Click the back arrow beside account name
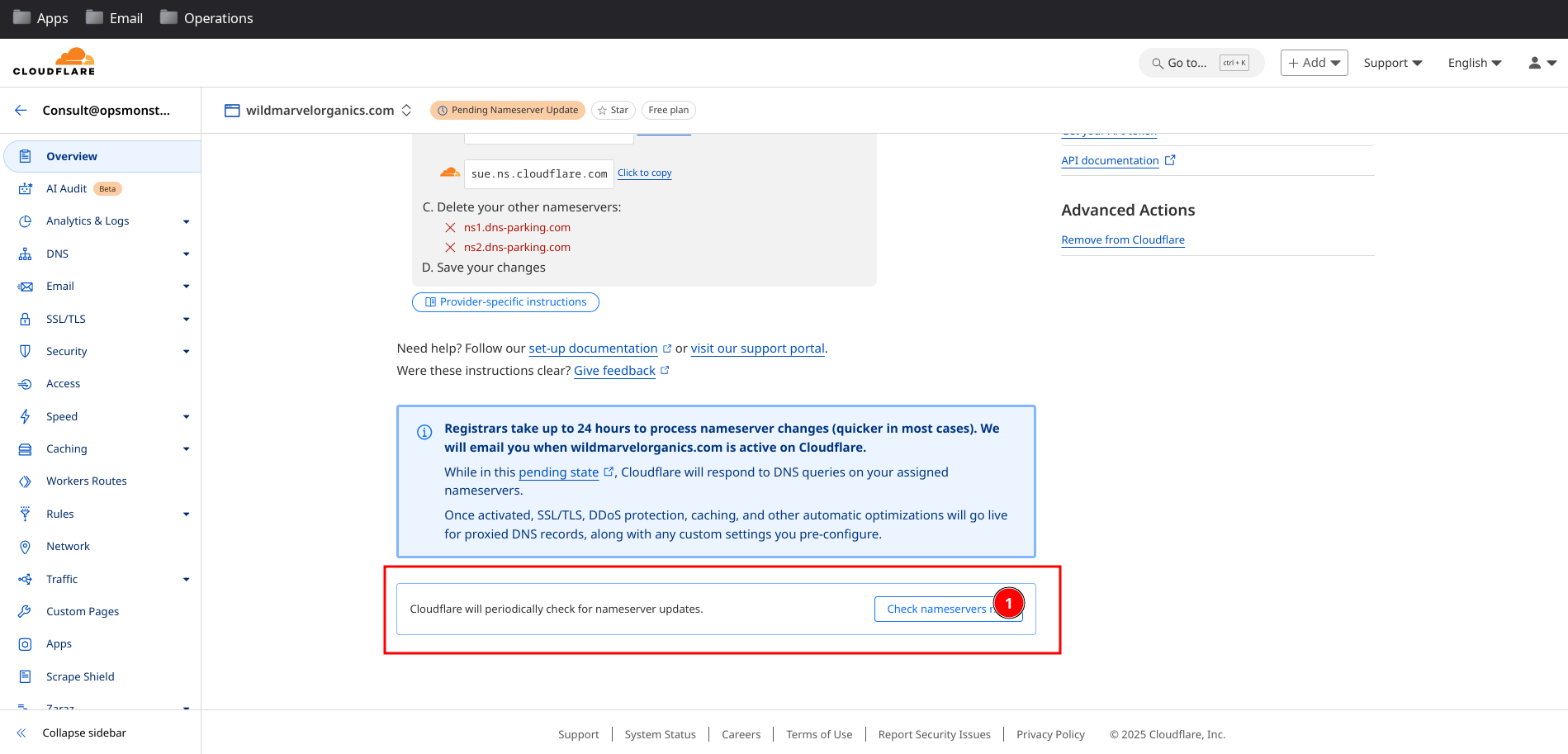Screen dimensions: 1568x754 [x=21, y=110]
